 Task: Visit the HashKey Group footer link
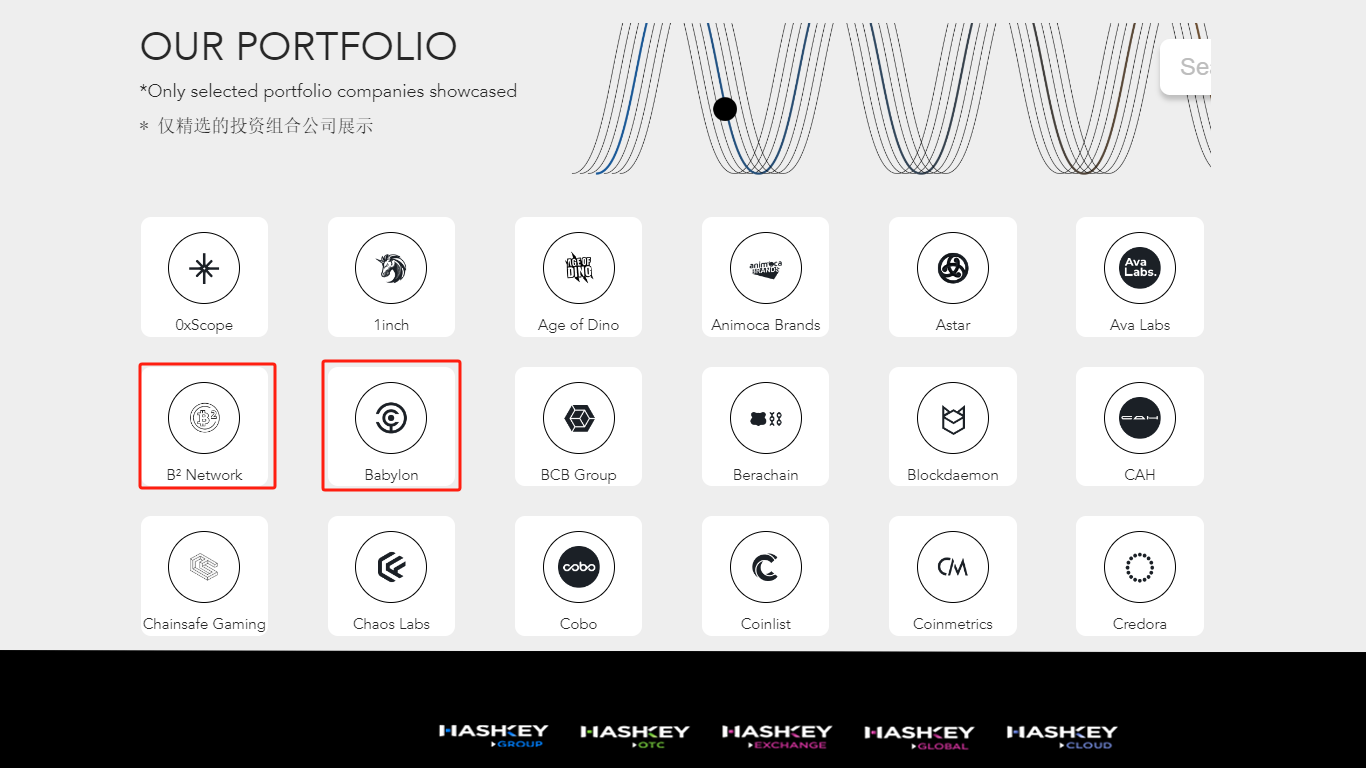(x=493, y=736)
